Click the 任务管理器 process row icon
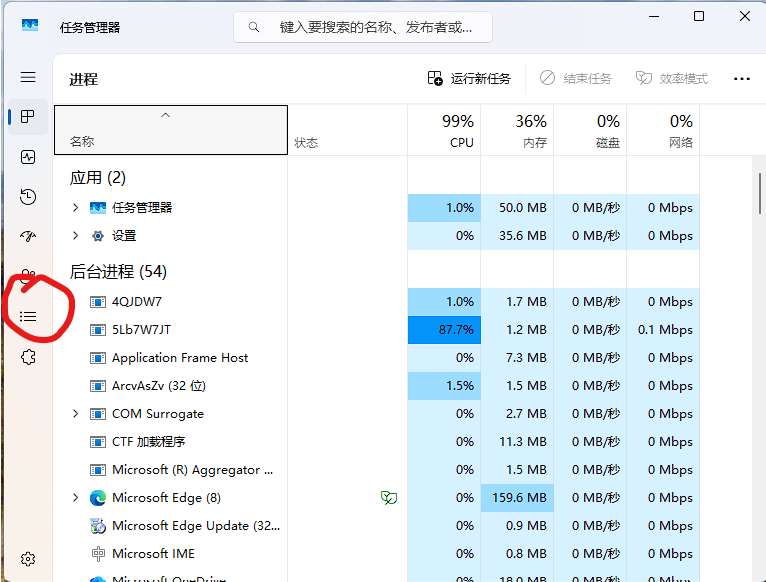The width and height of the screenshot is (766, 582). (98, 208)
